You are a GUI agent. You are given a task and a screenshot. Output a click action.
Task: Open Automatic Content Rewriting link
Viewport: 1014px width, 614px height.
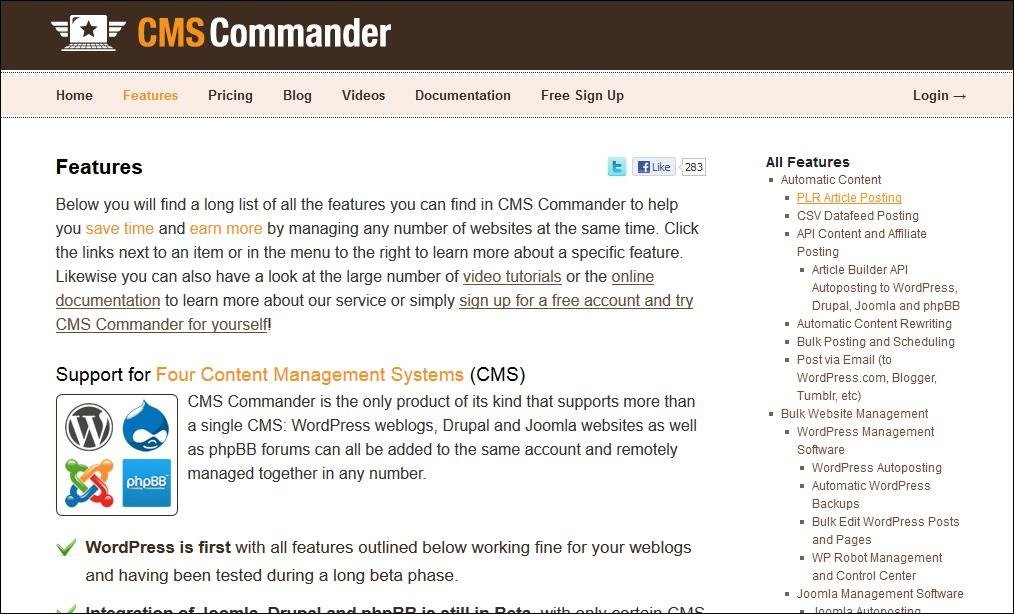[x=874, y=323]
